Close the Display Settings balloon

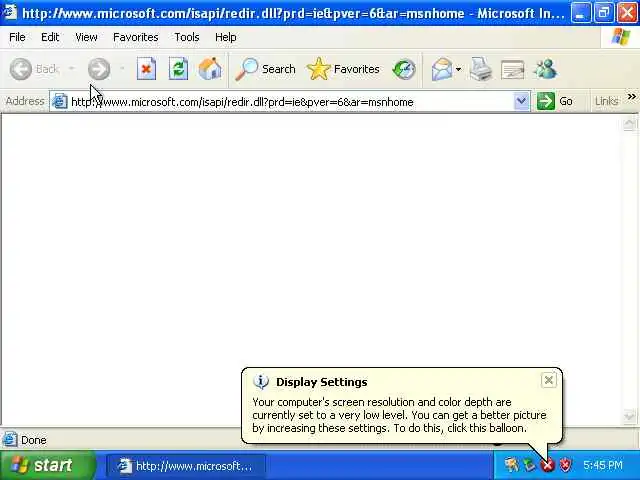click(549, 380)
